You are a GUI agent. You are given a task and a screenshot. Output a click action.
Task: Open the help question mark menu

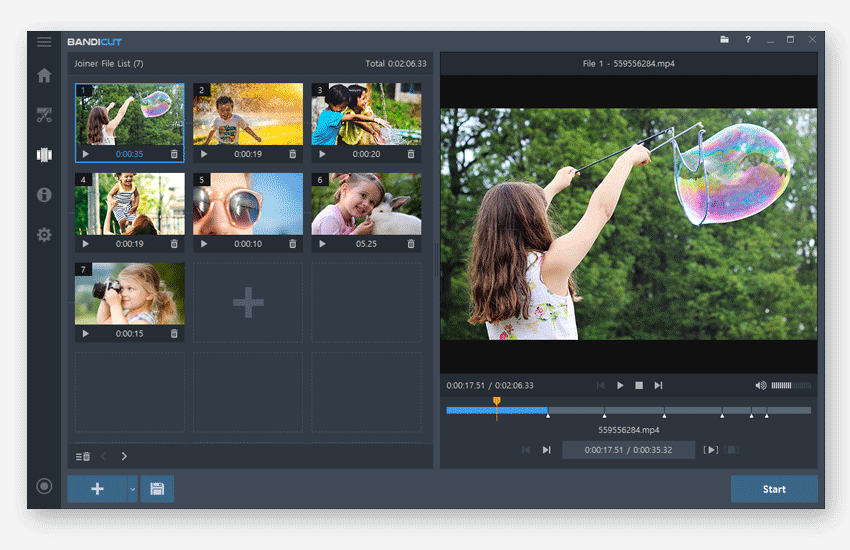747,40
